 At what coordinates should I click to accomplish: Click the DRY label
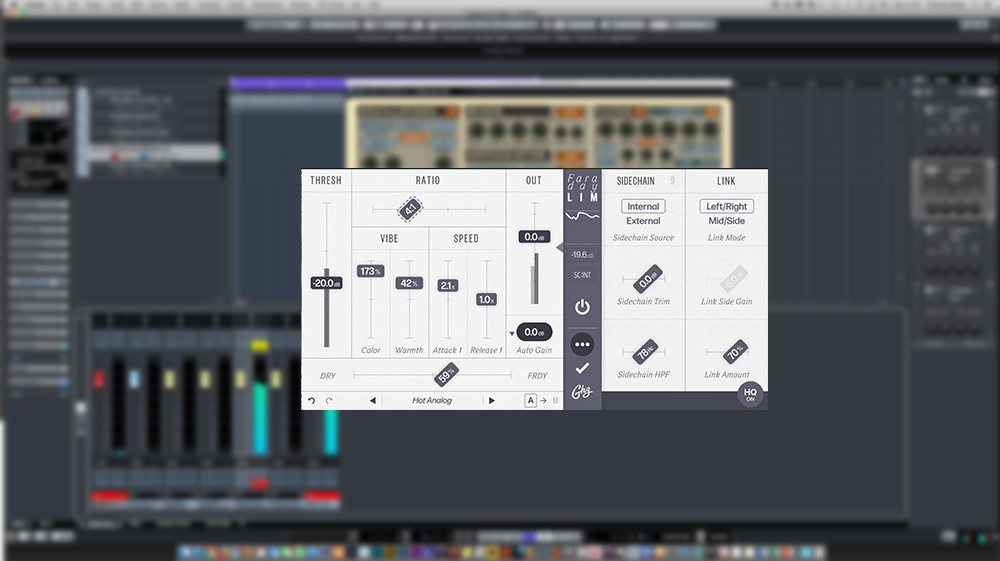point(328,376)
